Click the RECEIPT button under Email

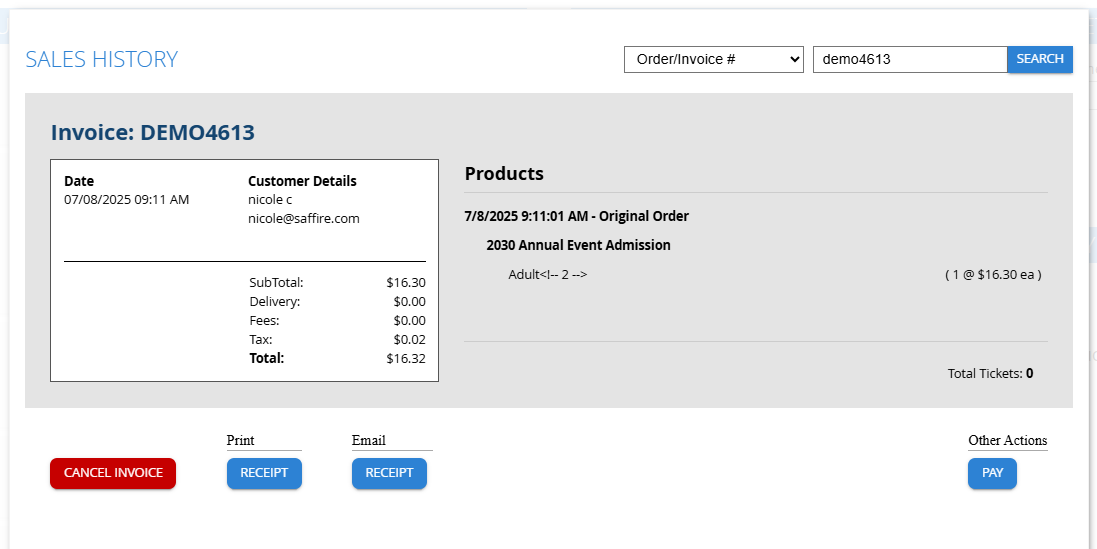[x=389, y=473]
